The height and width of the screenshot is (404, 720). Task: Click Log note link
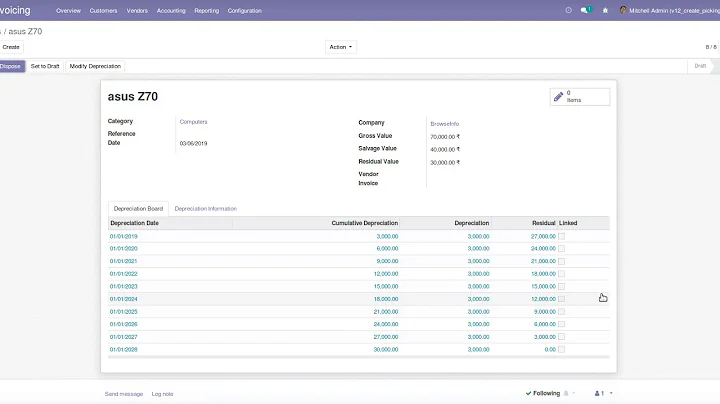click(163, 394)
